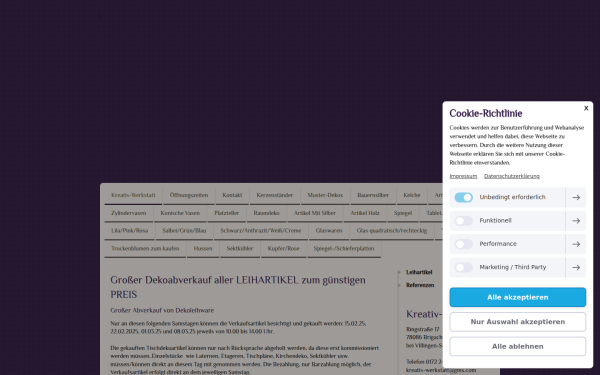Viewport: 600px width, 375px height.
Task: Expand Funktionell details arrow
Action: (576, 221)
